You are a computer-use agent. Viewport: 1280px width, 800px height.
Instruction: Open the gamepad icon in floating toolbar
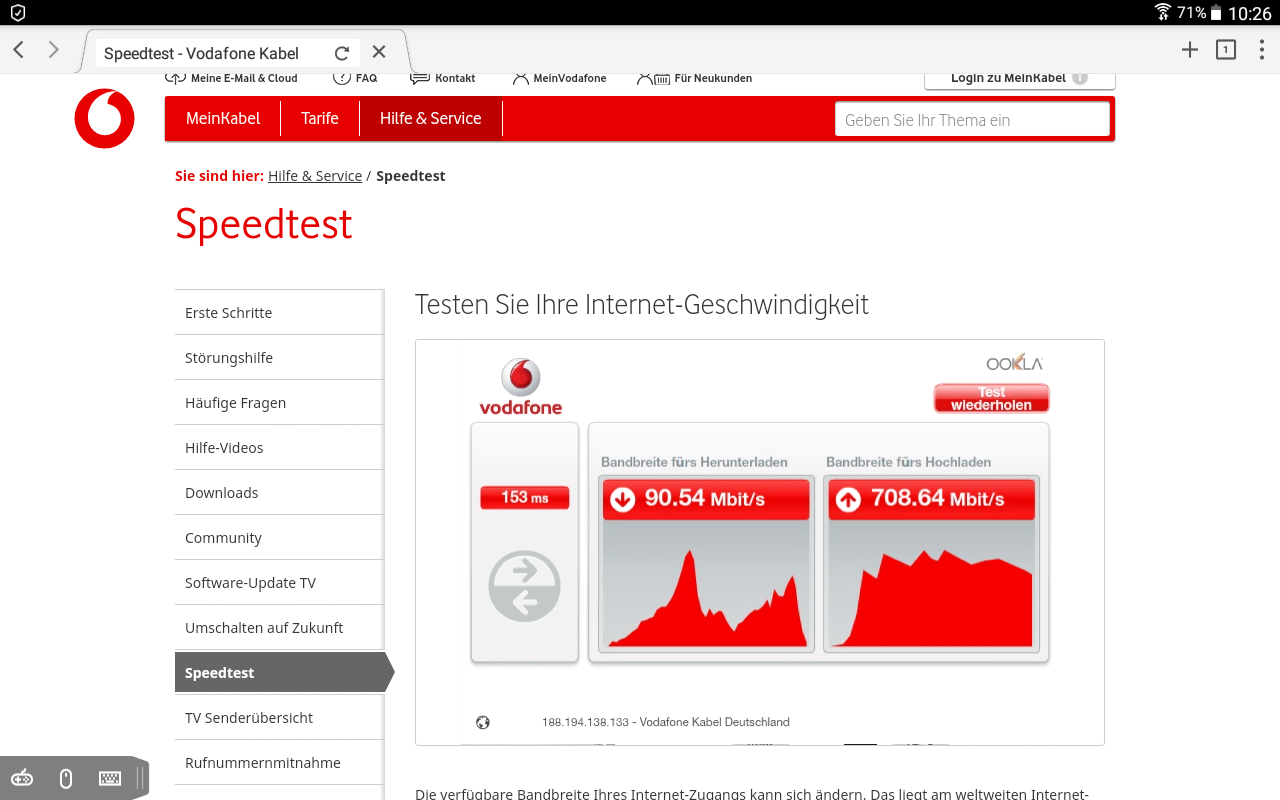tap(22, 778)
